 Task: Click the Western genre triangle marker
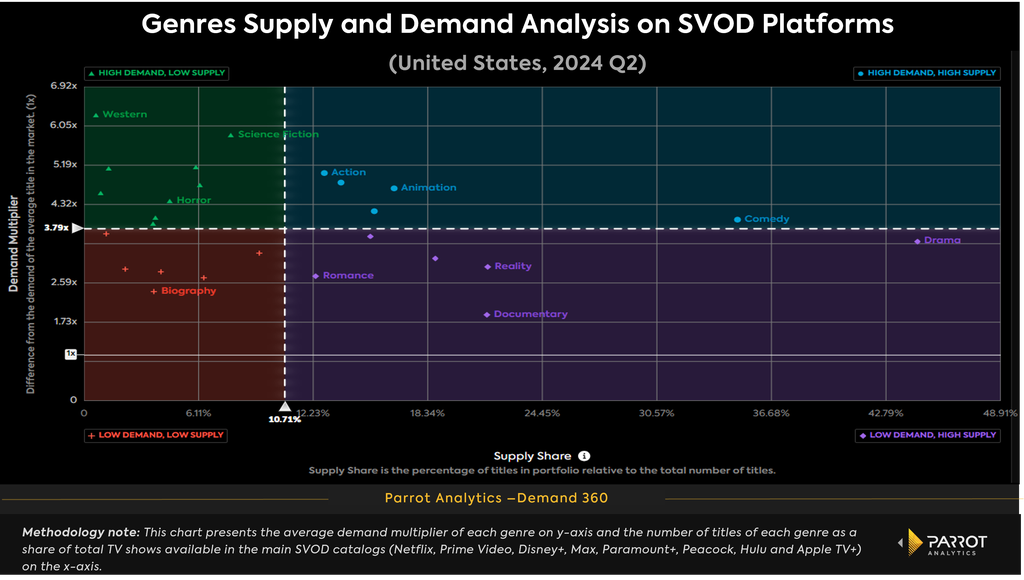click(x=96, y=115)
